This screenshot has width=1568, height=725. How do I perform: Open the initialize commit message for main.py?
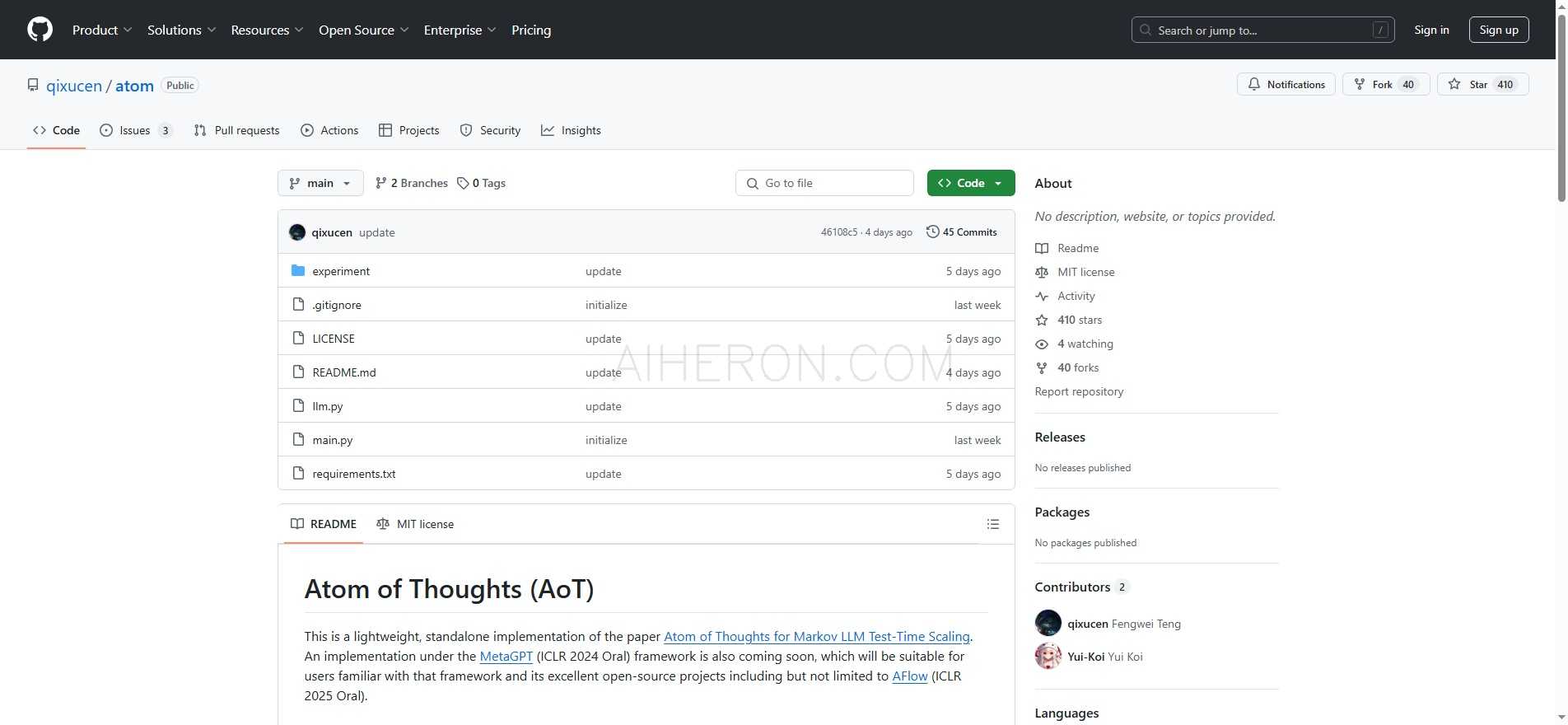pyautogui.click(x=606, y=440)
